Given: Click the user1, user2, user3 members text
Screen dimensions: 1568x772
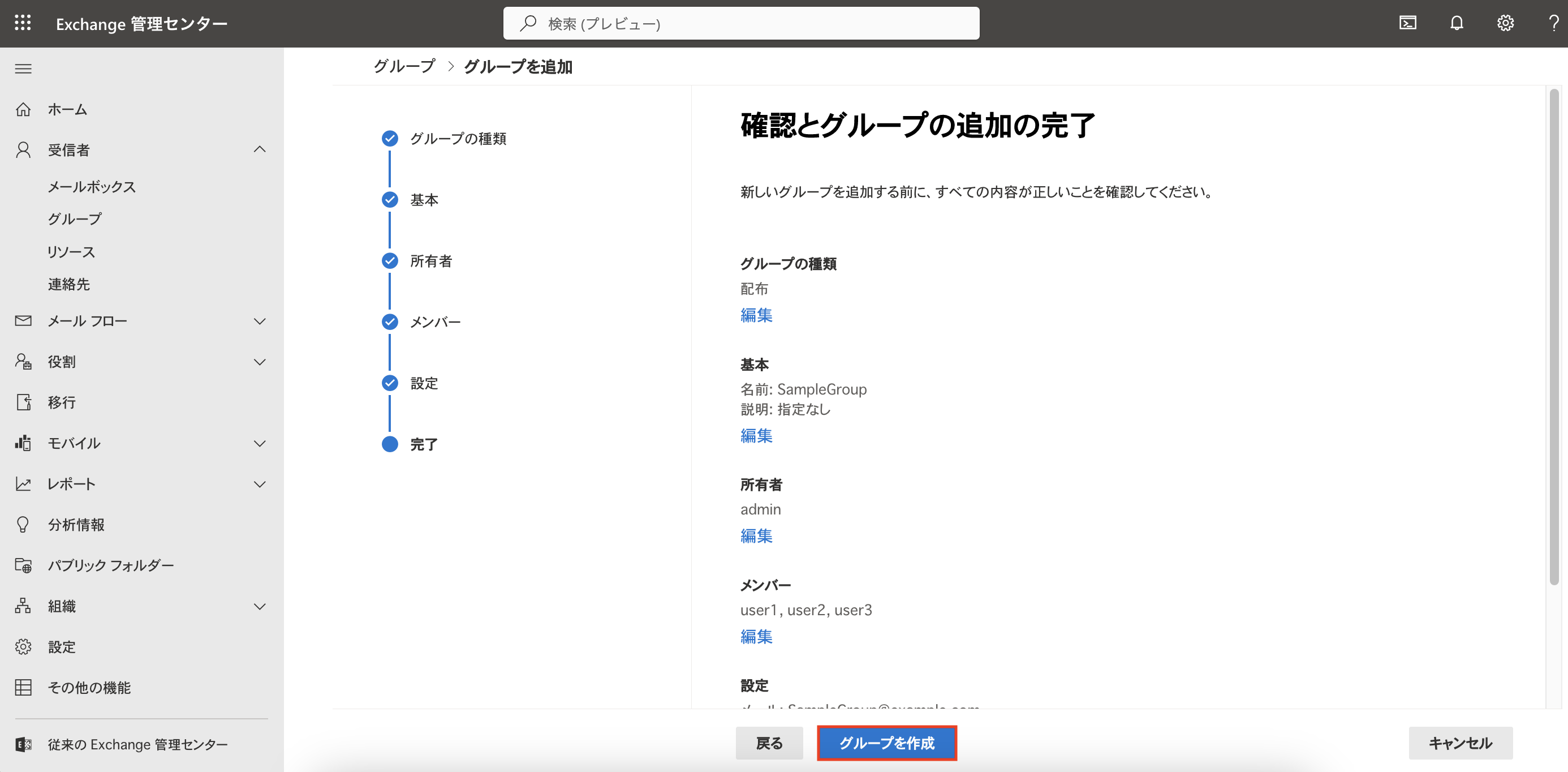Looking at the screenshot, I should pos(806,610).
